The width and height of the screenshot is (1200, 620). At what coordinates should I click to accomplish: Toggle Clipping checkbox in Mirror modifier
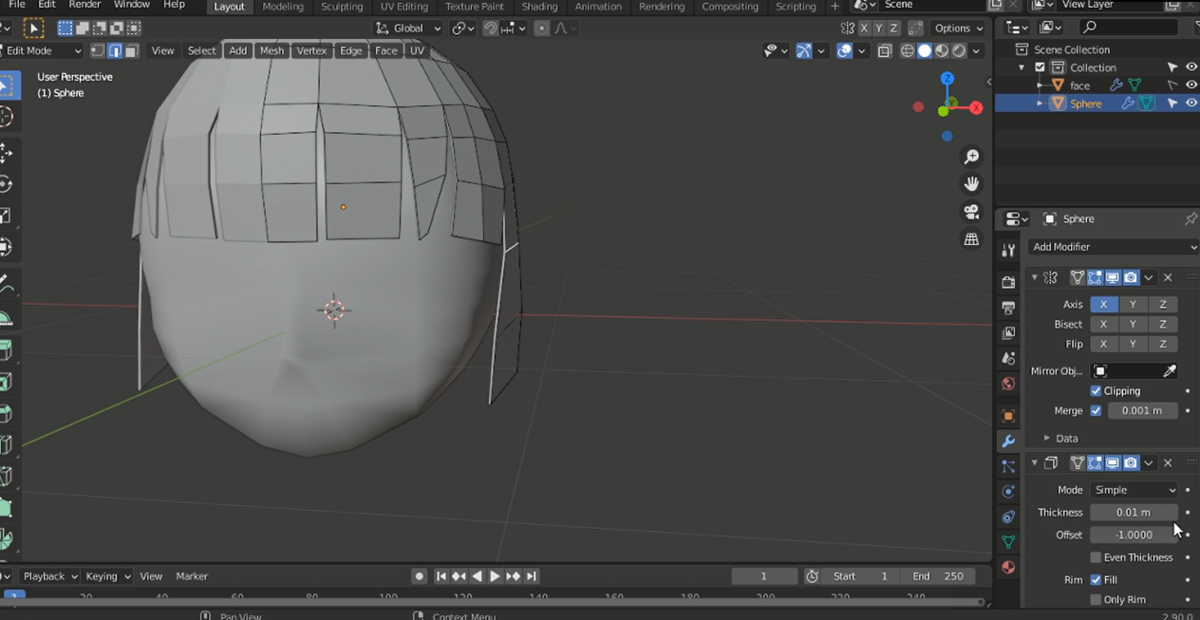(1096, 391)
